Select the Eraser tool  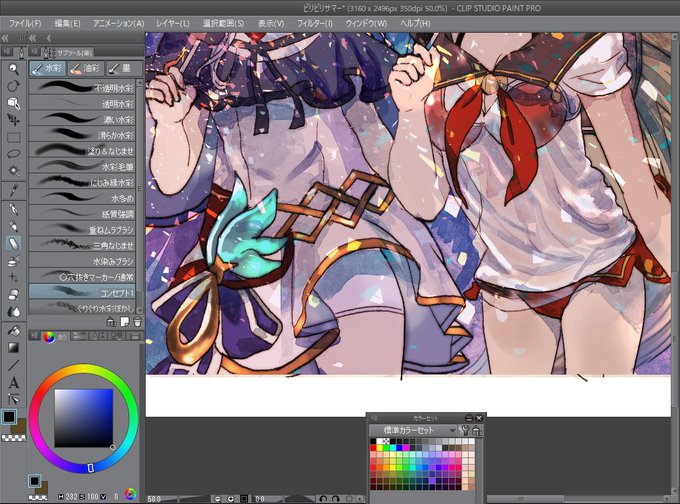14,295
